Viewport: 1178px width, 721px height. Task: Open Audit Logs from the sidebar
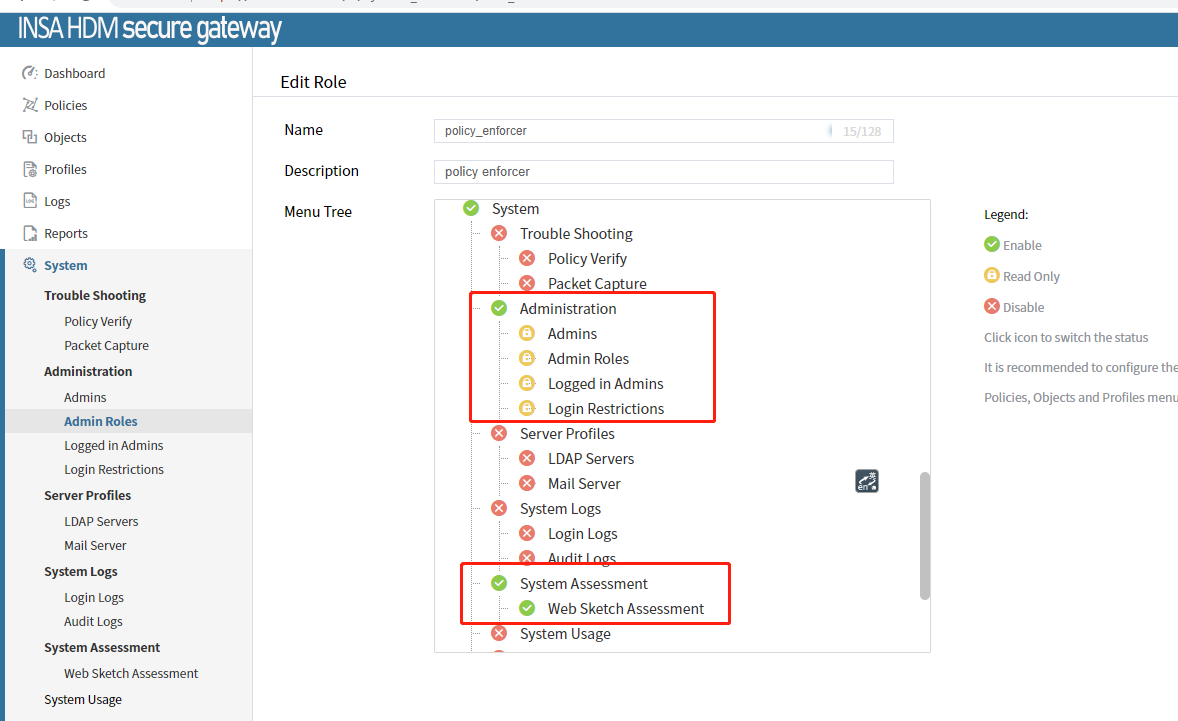[x=93, y=622]
